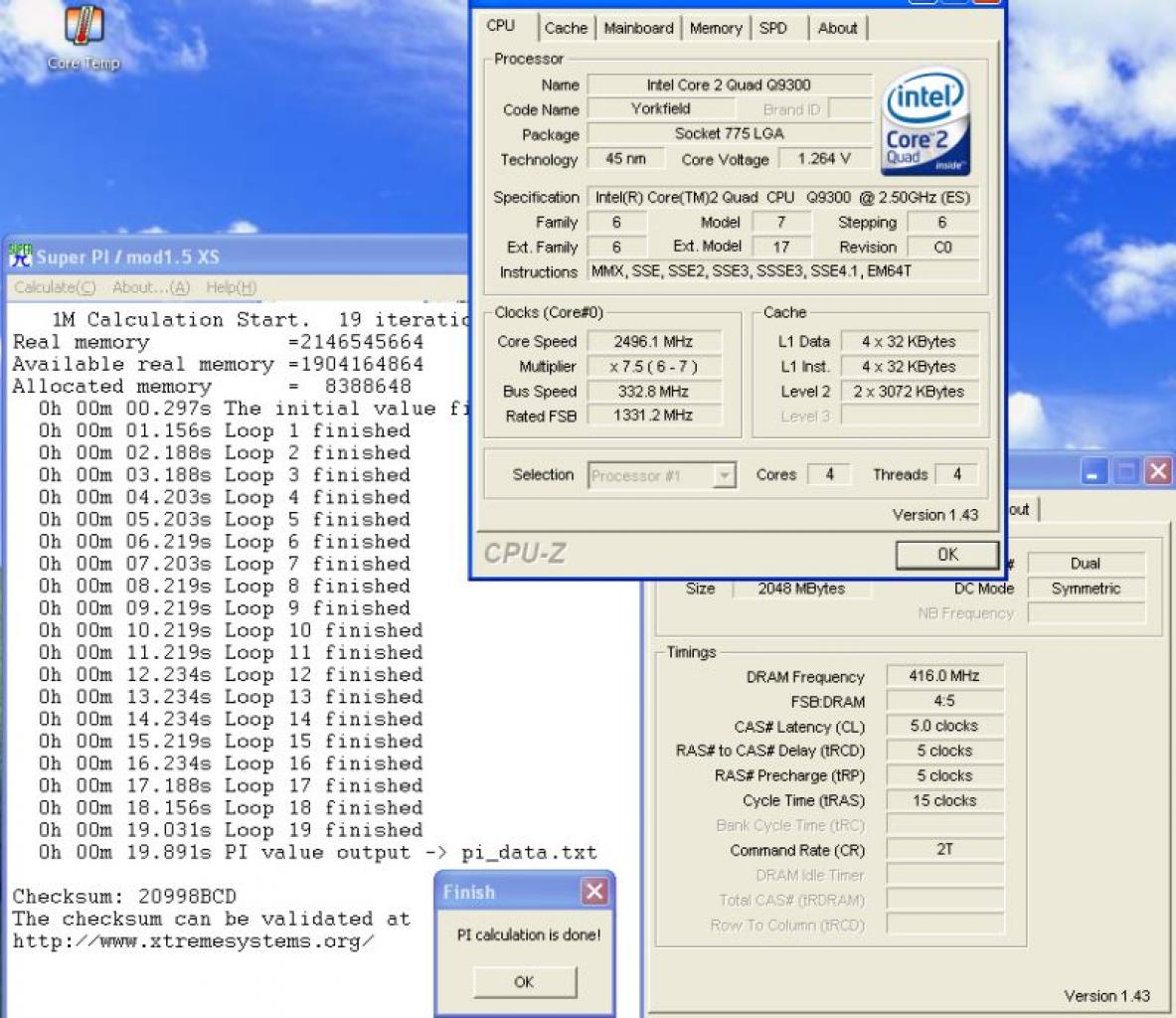This screenshot has width=1176, height=1018.
Task: Click the Technology value 45 nm
Action: click(625, 158)
